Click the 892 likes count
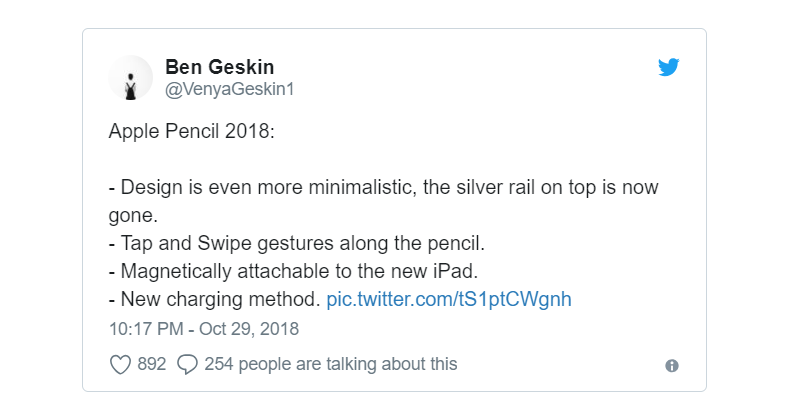This screenshot has width=791, height=417. click(151, 364)
